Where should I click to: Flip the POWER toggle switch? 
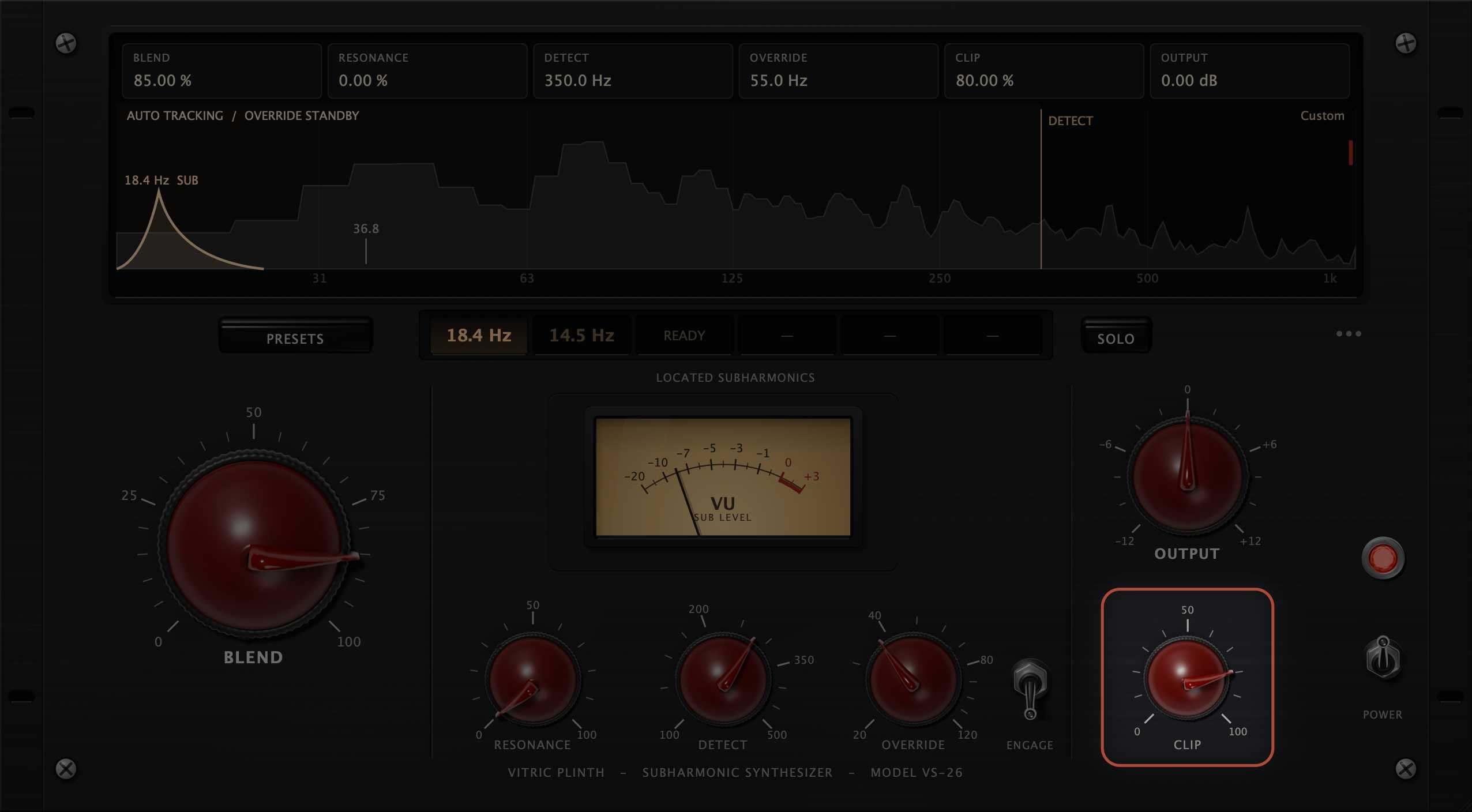(x=1383, y=657)
